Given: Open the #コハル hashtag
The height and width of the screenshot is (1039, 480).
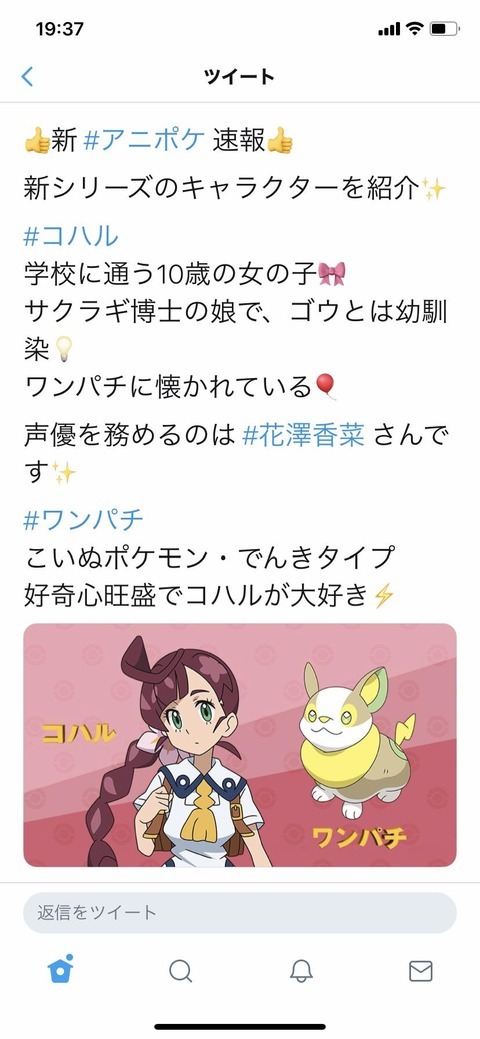Looking at the screenshot, I should click(71, 237).
